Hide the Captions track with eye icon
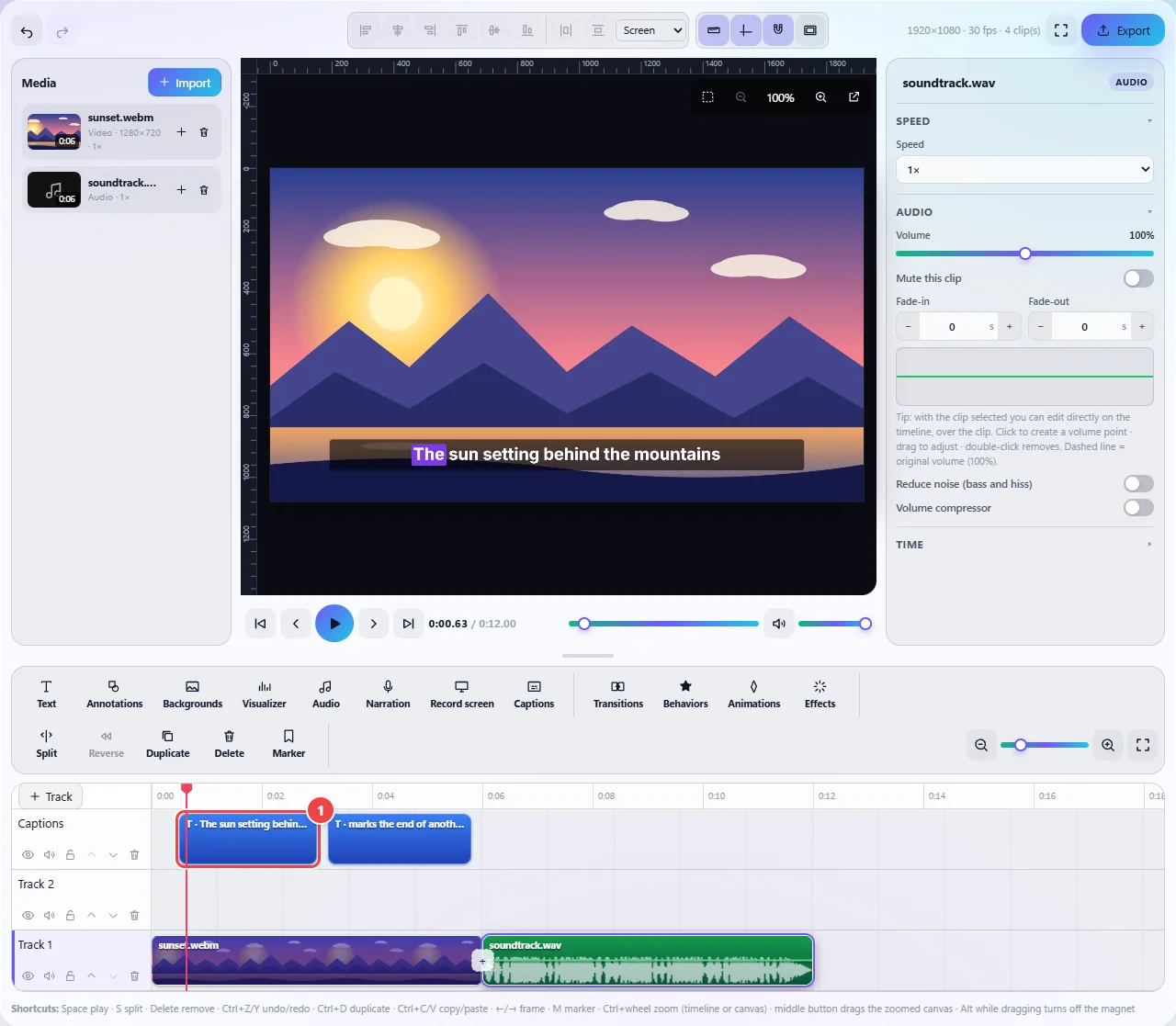This screenshot has height=1026, width=1176. [x=28, y=855]
